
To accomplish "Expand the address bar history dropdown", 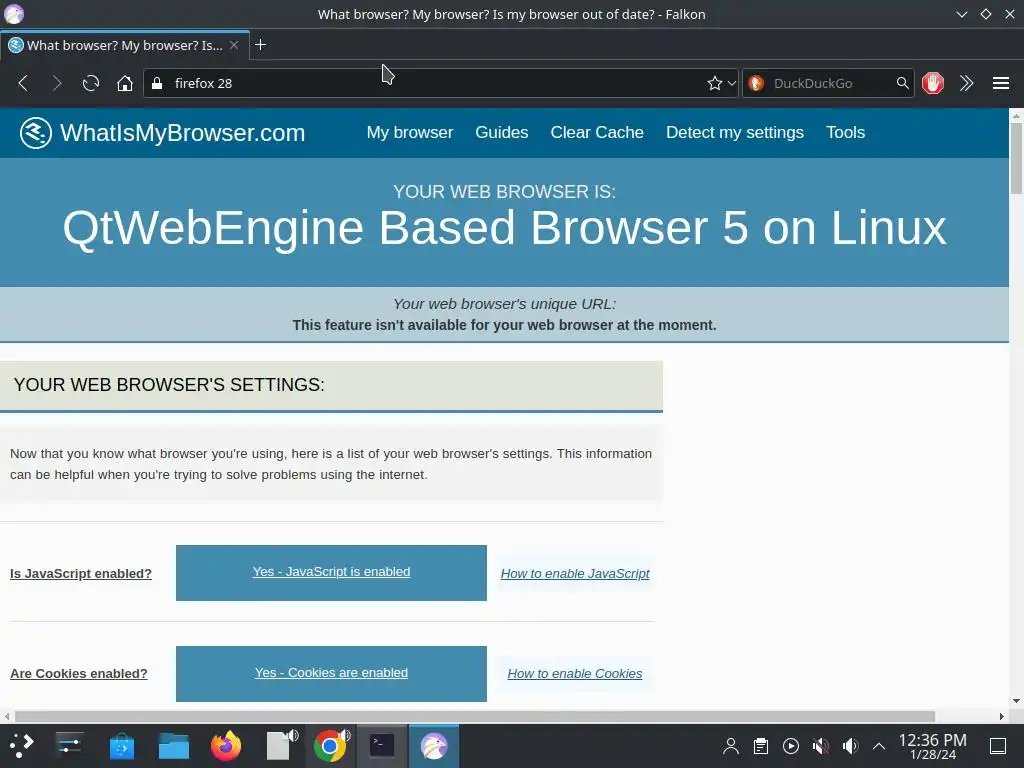I will coord(731,83).
